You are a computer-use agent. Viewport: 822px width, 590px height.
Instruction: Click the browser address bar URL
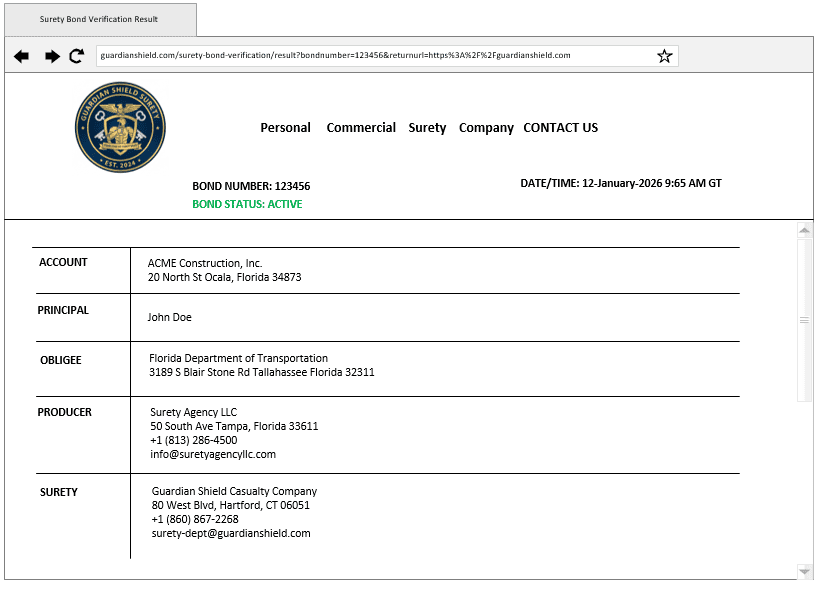tap(335, 56)
